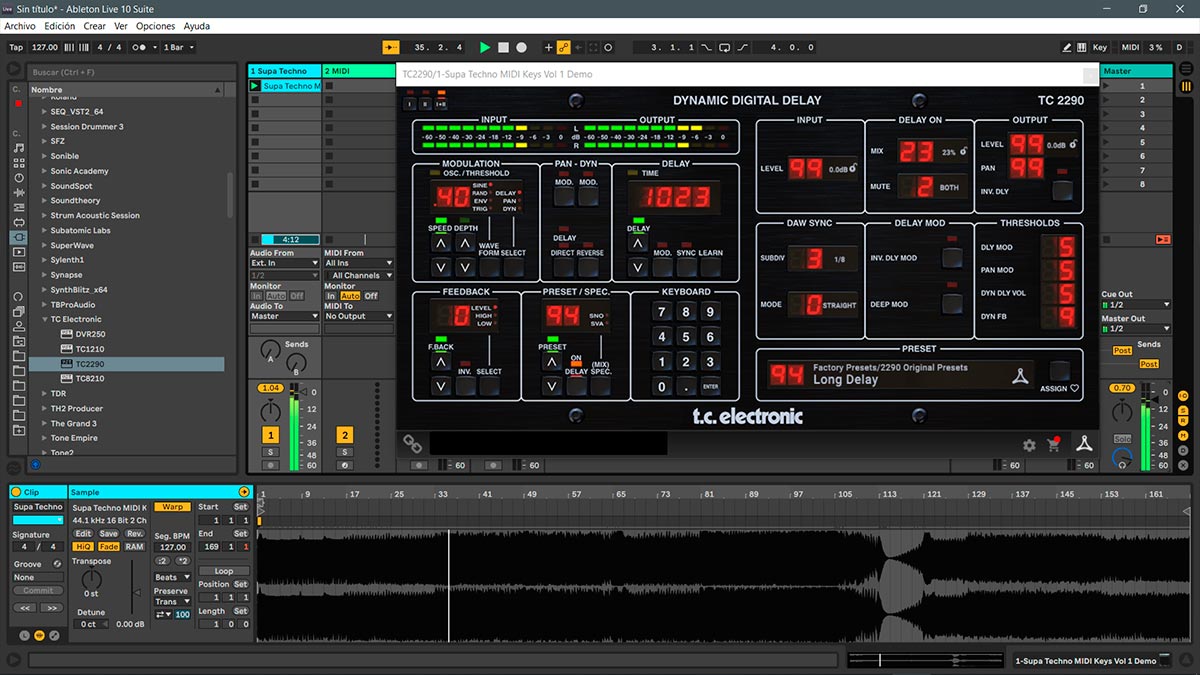
Task: Open the Beats warp mode dropdown
Action: pos(172,577)
